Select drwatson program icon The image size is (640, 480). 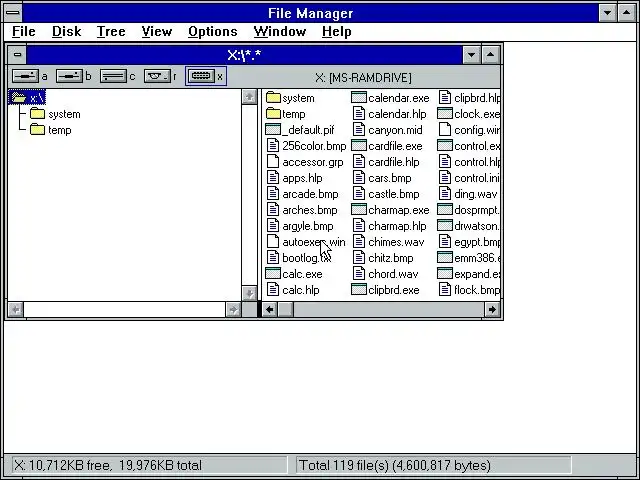click(445, 226)
